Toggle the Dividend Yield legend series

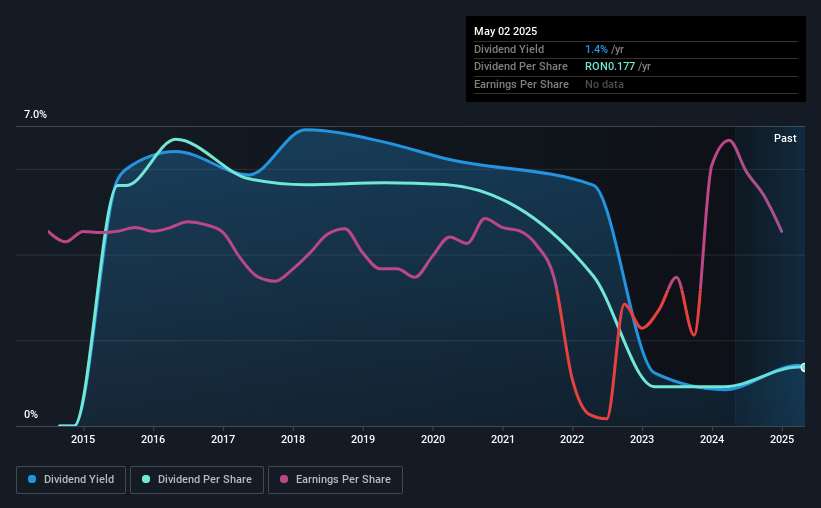[x=71, y=480]
